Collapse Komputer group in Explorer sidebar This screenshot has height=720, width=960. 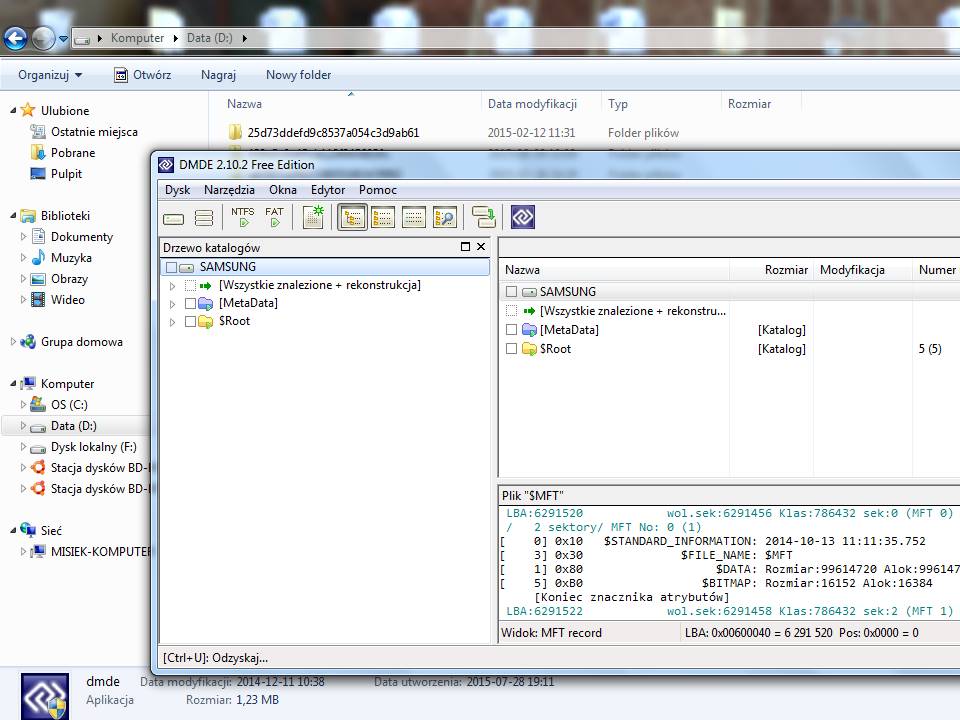[x=13, y=384]
